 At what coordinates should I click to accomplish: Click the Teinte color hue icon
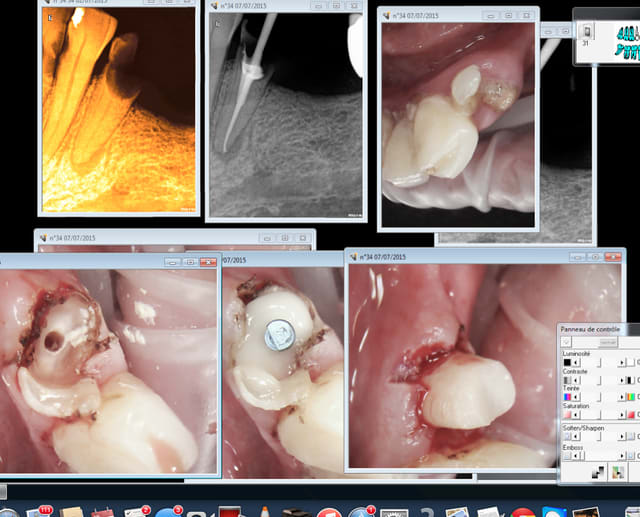(567, 397)
